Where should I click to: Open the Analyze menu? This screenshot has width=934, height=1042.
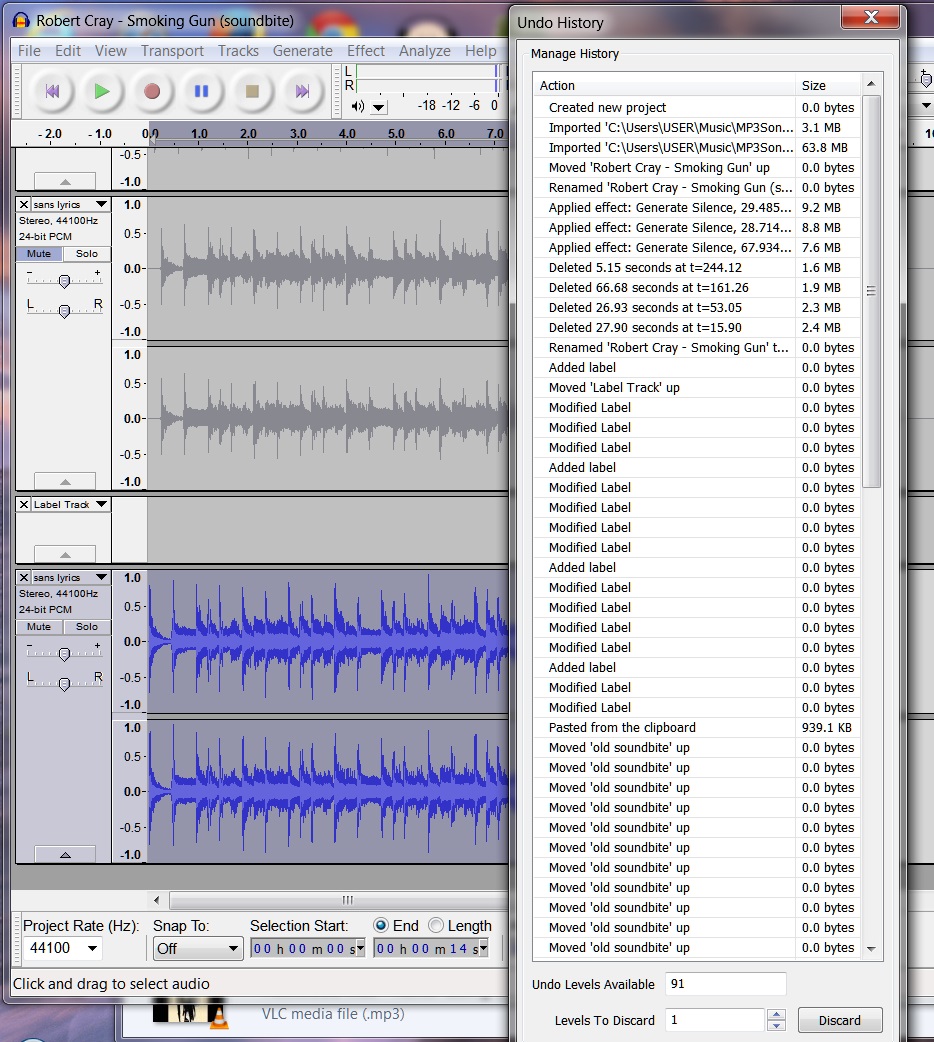425,51
